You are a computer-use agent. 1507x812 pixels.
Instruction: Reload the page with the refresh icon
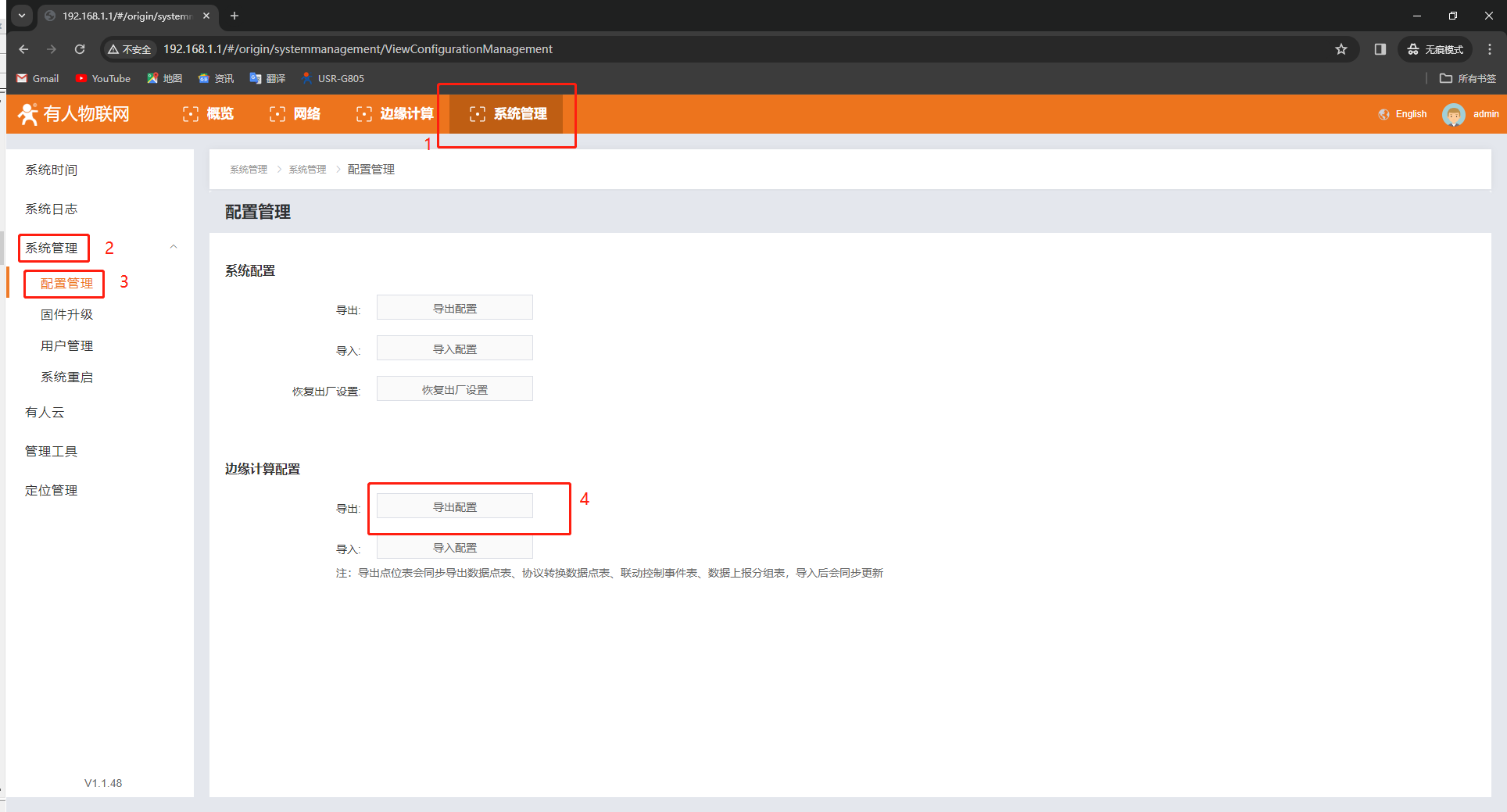(80, 49)
